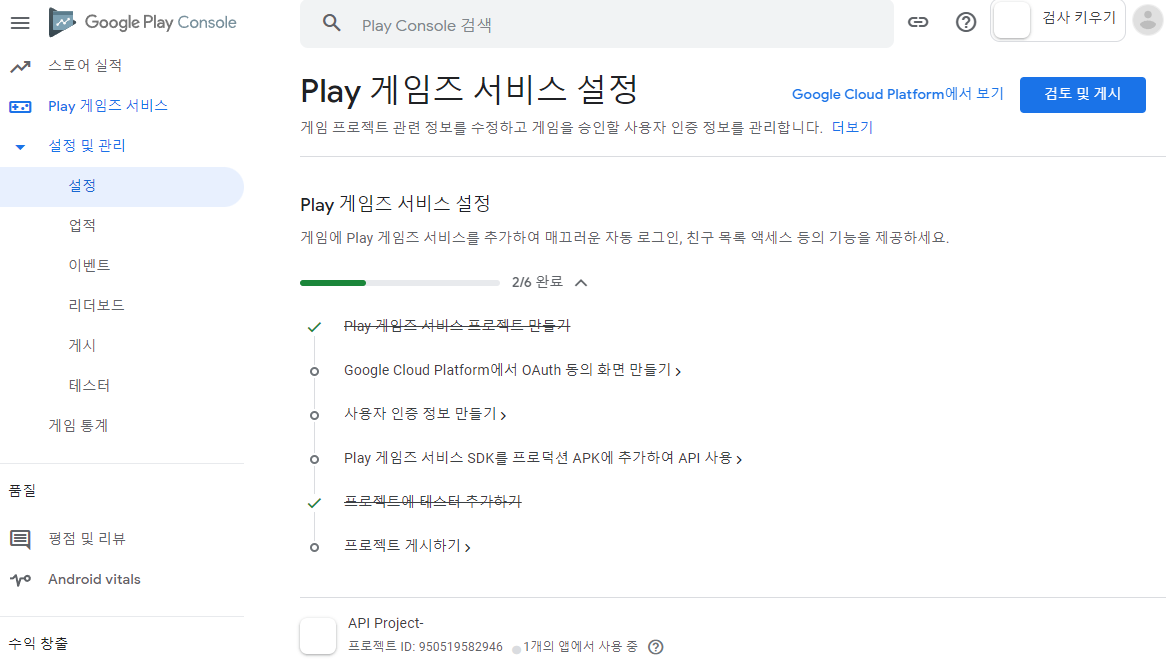
Task: Click the 품질 section heading
Action: [x=22, y=491]
